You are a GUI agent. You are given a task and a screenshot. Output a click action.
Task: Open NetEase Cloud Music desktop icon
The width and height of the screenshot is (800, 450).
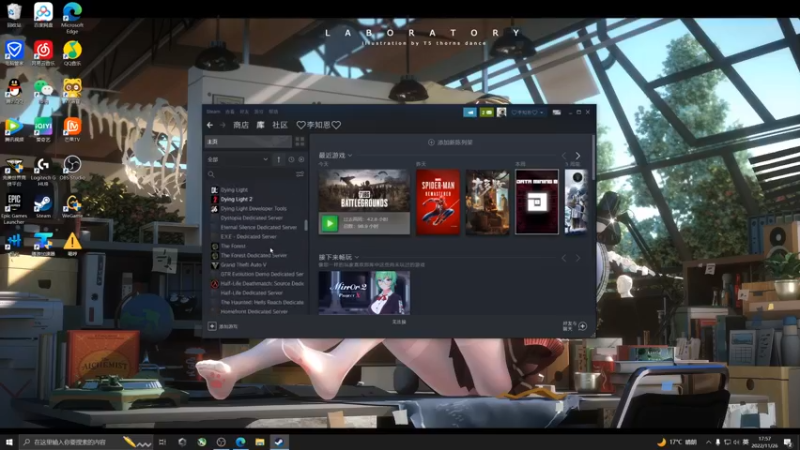click(x=43, y=53)
